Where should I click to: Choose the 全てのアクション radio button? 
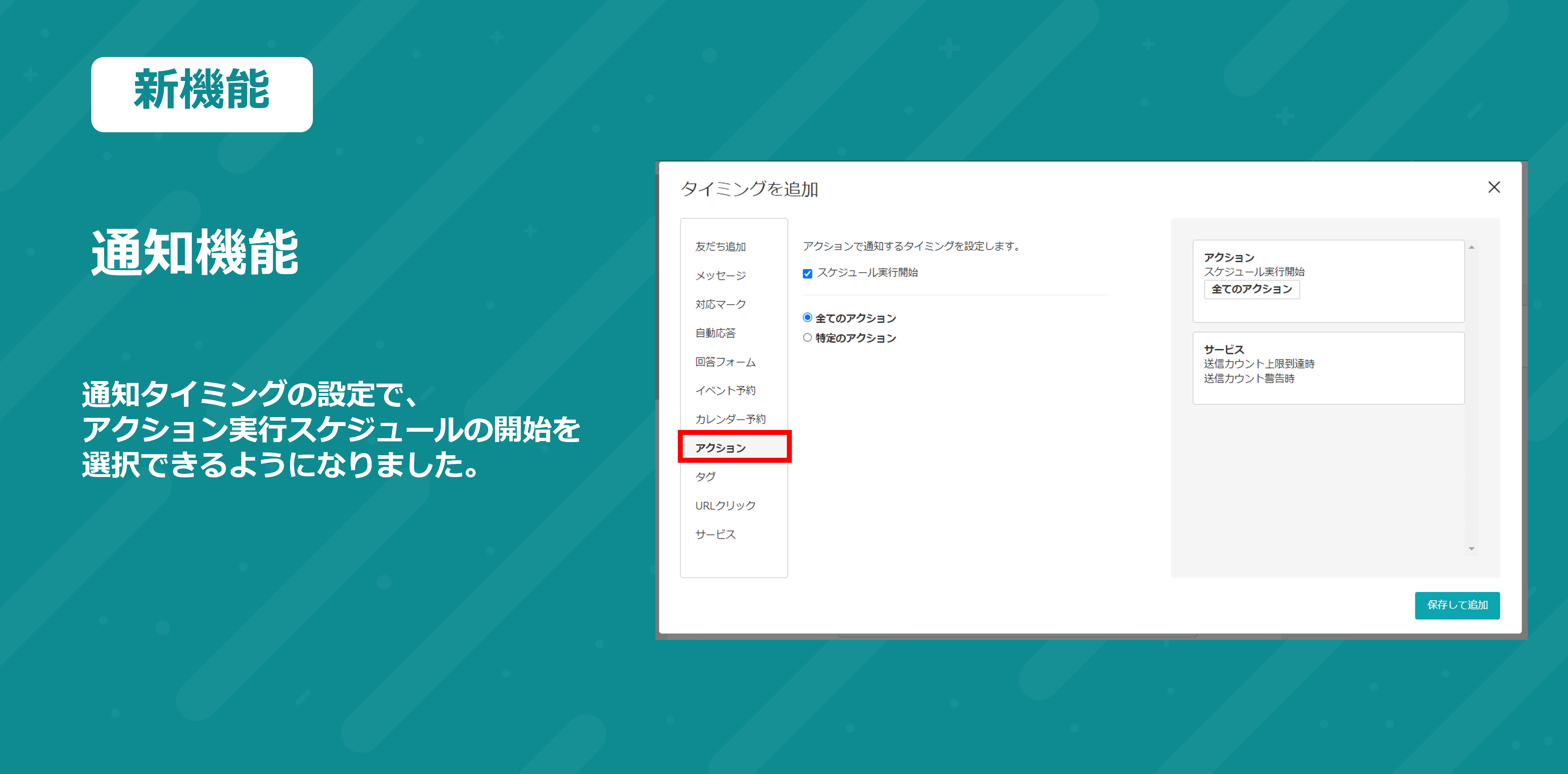coord(807,317)
